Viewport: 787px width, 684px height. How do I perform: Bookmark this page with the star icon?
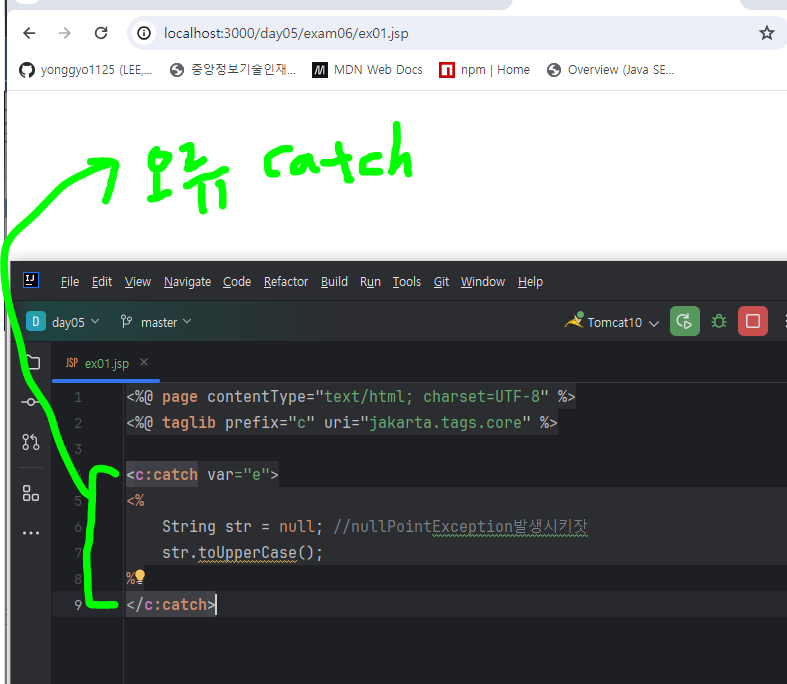click(x=766, y=33)
